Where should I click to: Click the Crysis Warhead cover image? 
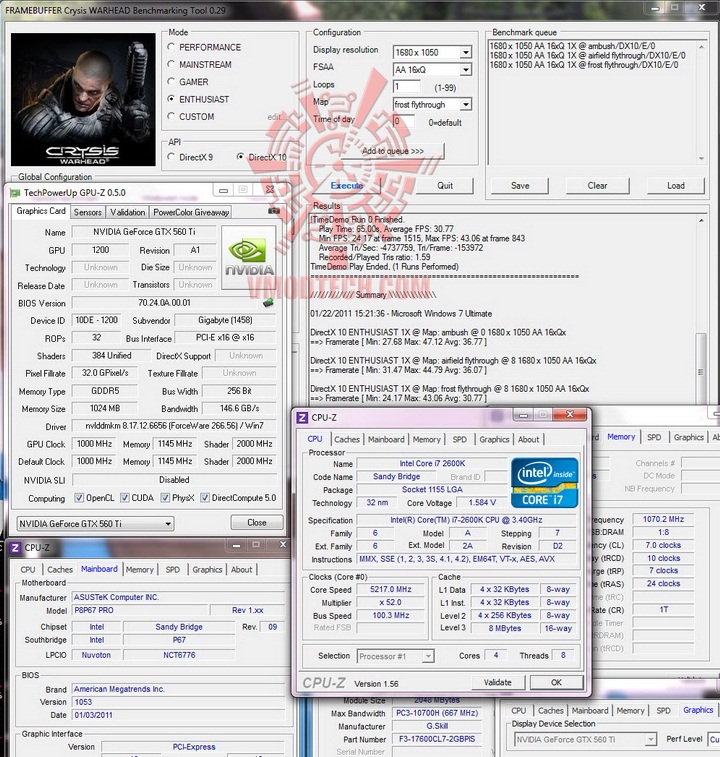tap(83, 99)
